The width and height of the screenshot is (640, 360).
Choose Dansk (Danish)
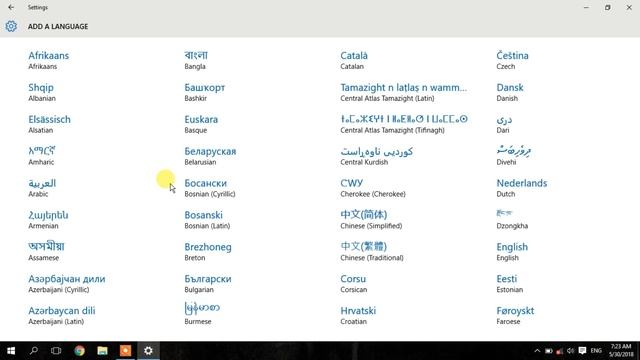point(510,92)
